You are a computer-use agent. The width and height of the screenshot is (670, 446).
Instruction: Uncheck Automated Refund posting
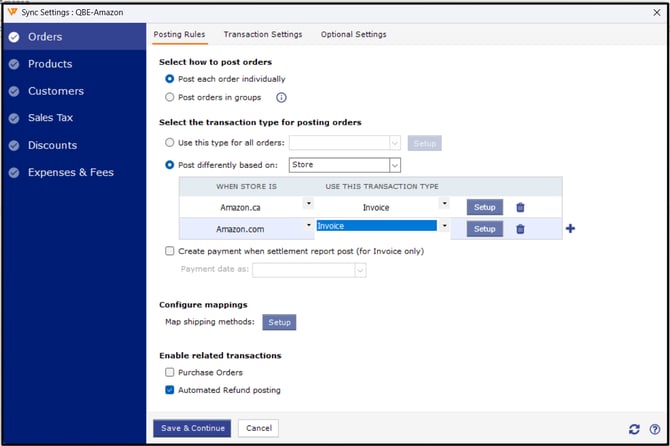pos(169,390)
